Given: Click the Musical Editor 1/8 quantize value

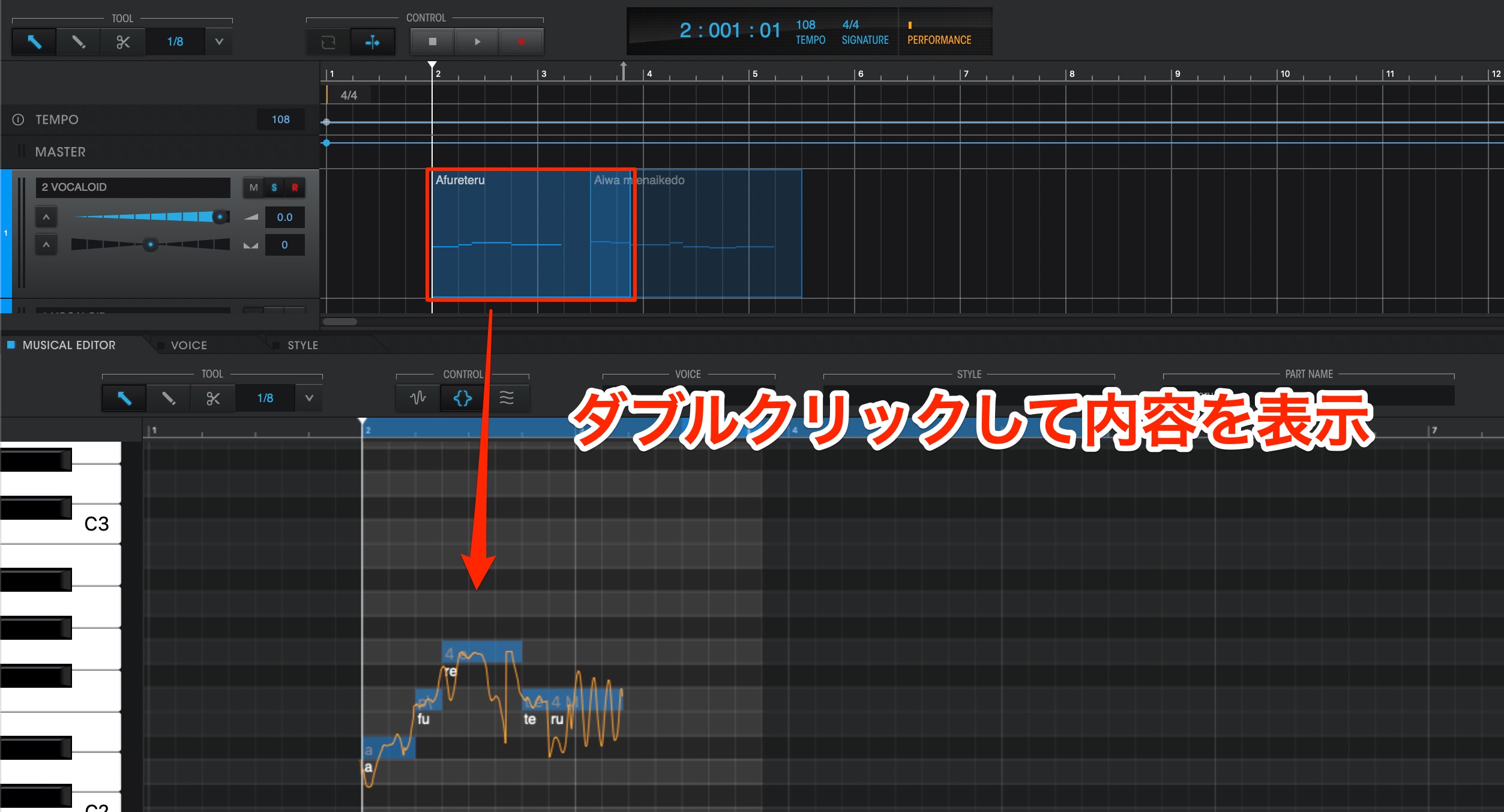Looking at the screenshot, I should coord(265,398).
